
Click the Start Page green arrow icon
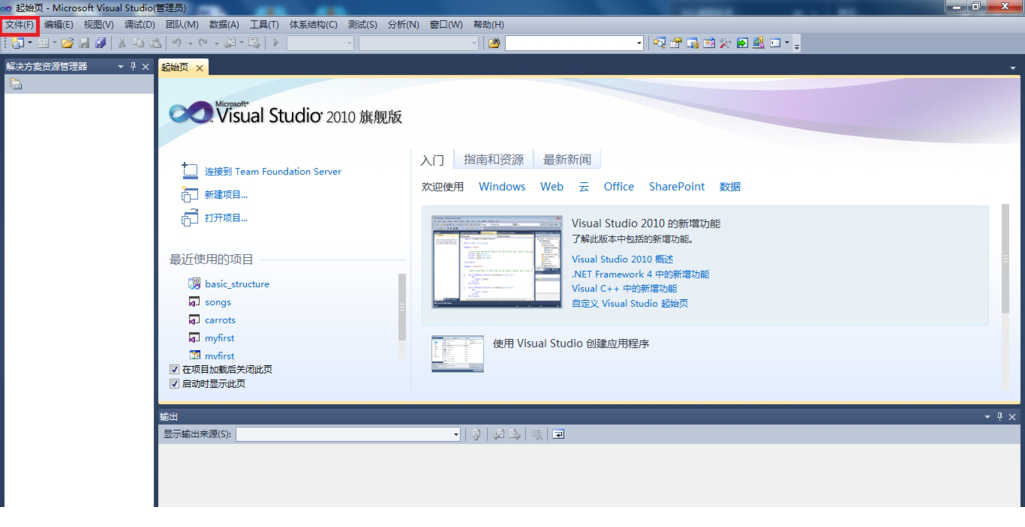[742, 43]
